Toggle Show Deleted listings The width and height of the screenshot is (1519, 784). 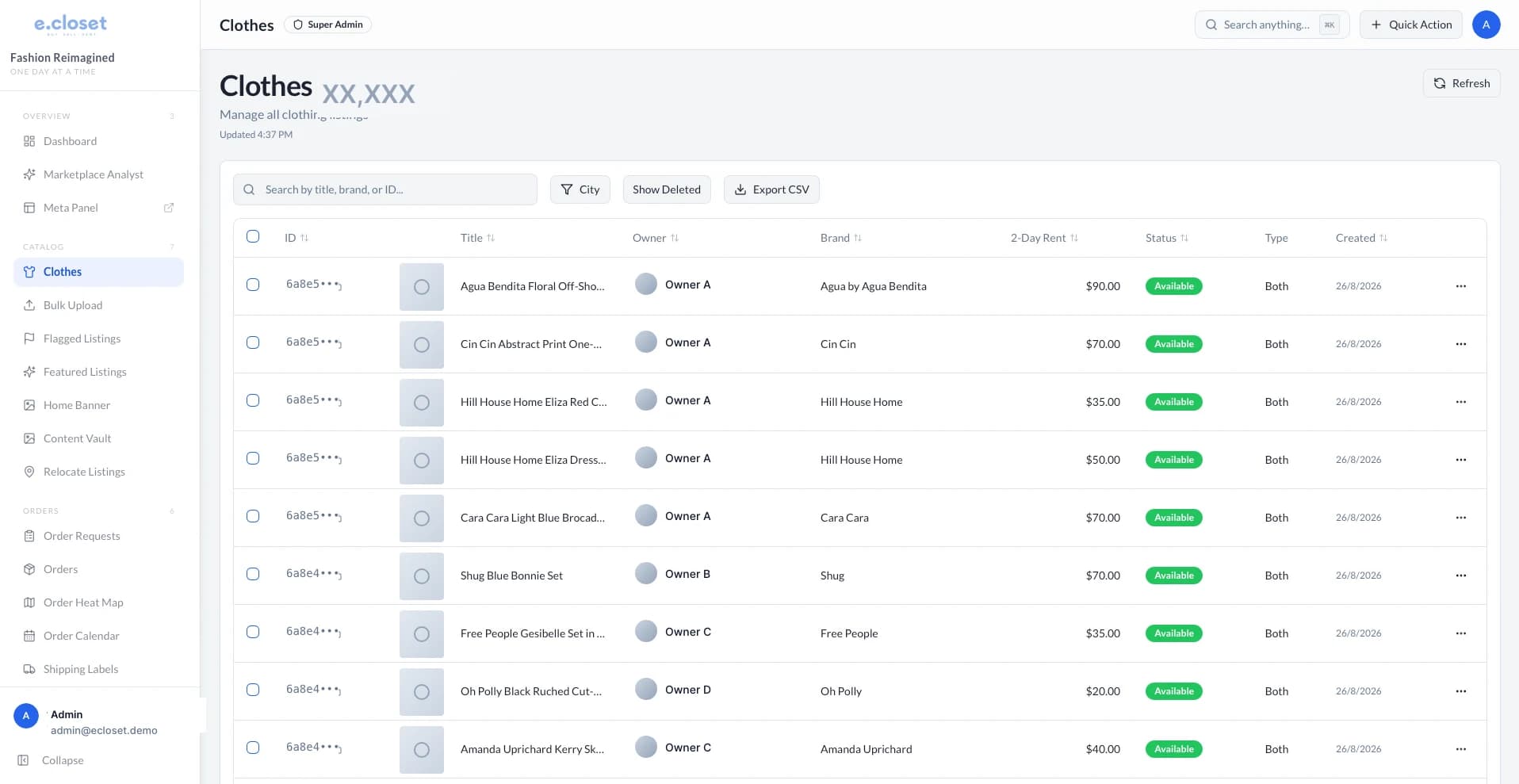tap(667, 189)
